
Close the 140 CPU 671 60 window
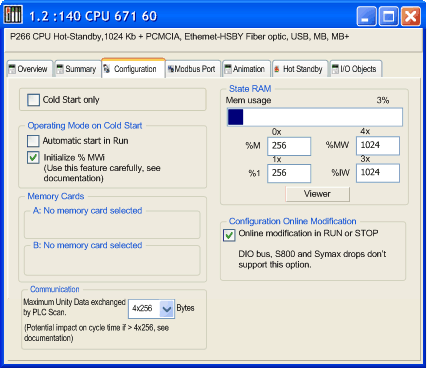tap(411, 16)
